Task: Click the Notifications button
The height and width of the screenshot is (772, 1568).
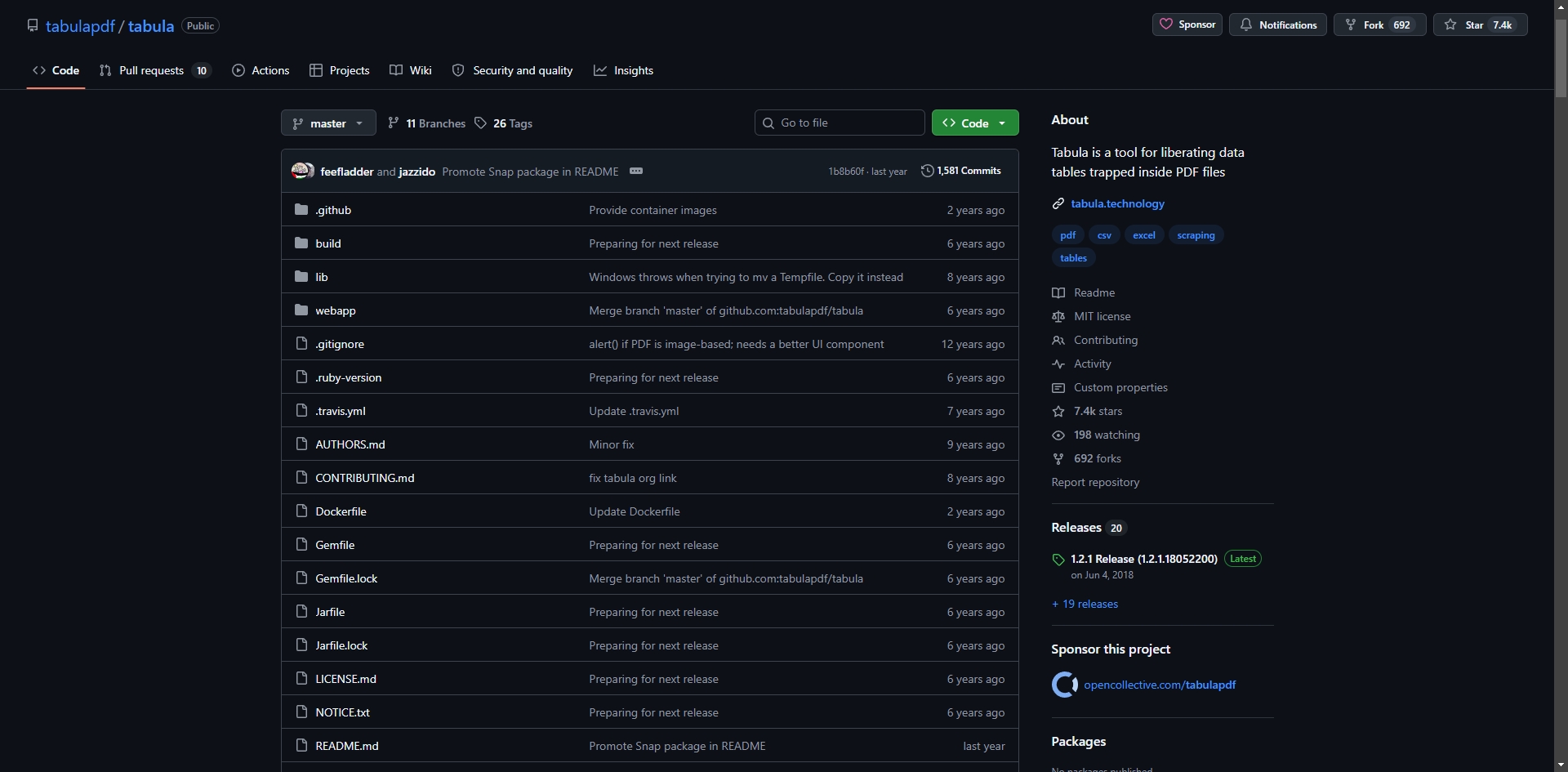Action: click(x=1278, y=25)
